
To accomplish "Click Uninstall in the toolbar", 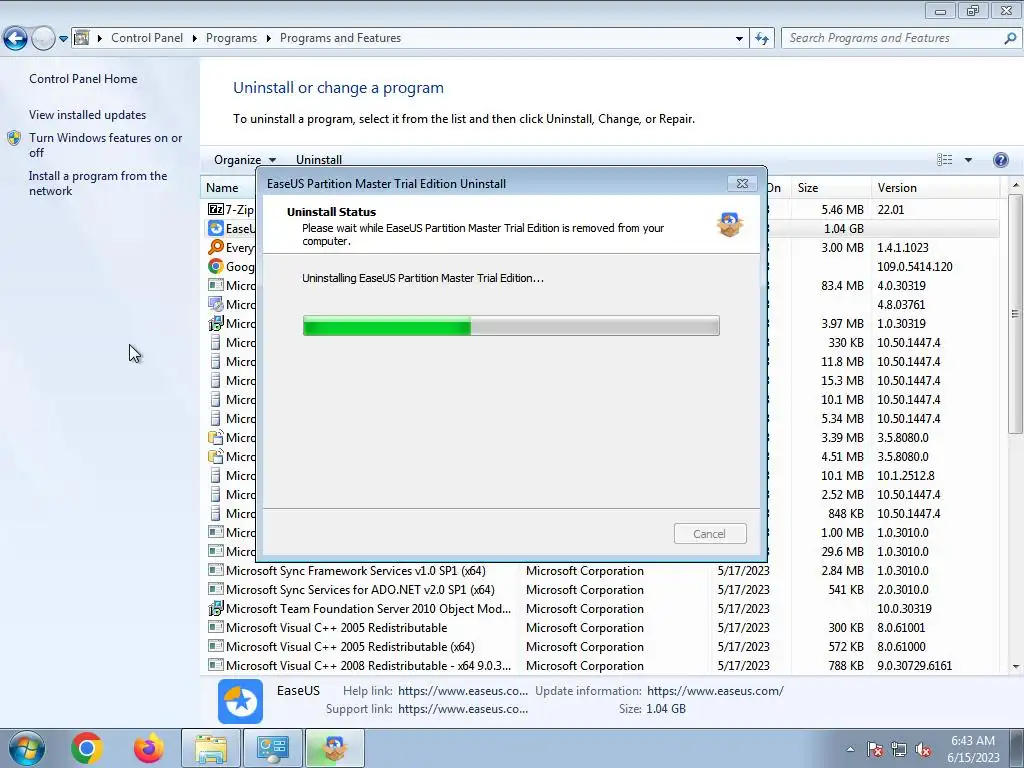I will [319, 159].
